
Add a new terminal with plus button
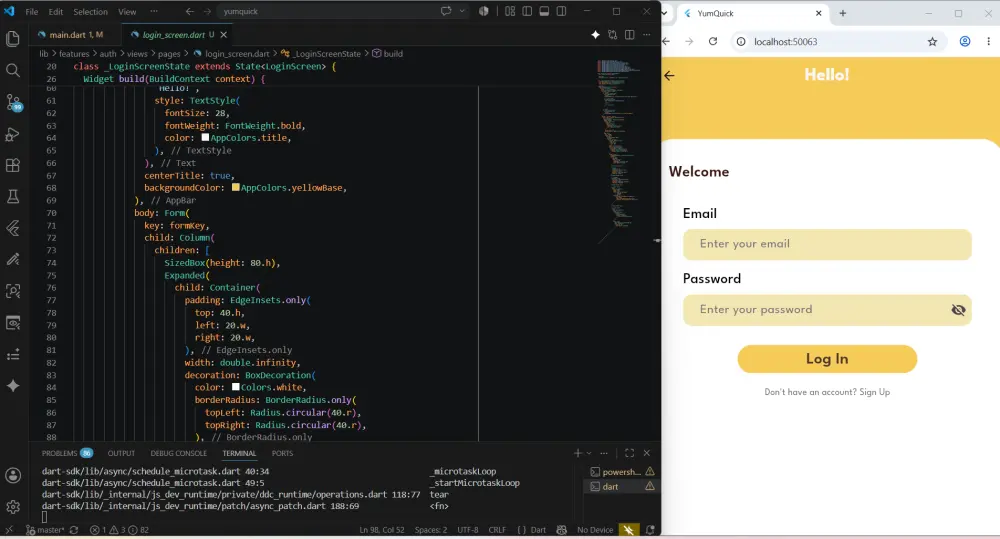coord(578,453)
